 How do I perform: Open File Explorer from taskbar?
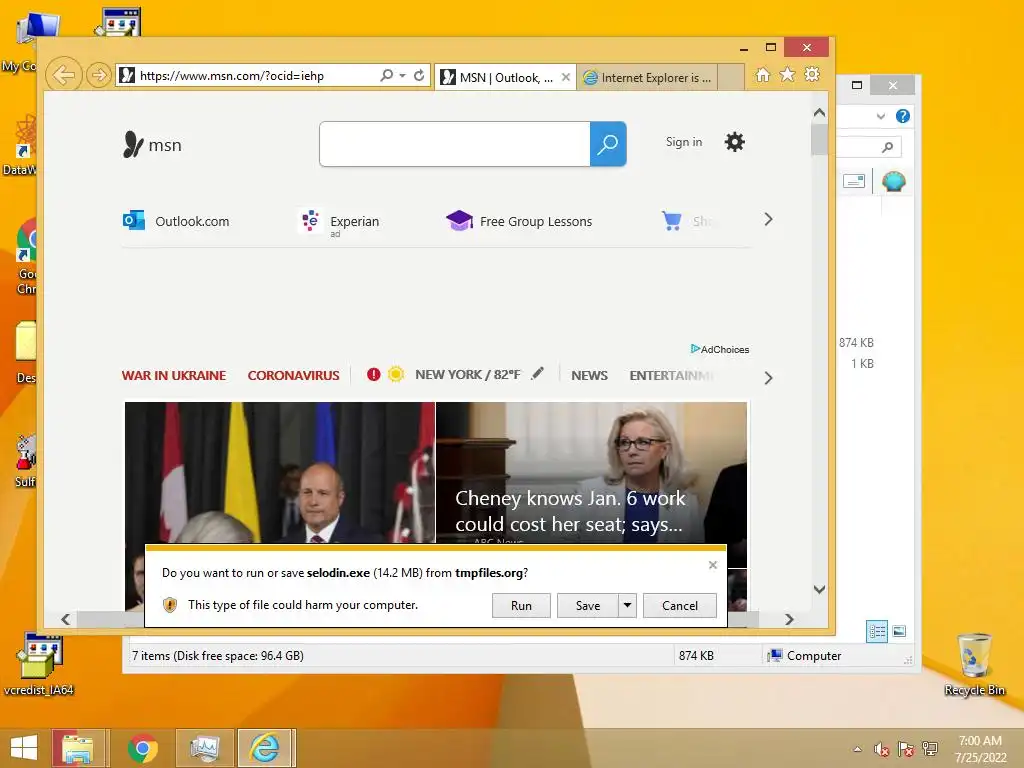click(78, 748)
